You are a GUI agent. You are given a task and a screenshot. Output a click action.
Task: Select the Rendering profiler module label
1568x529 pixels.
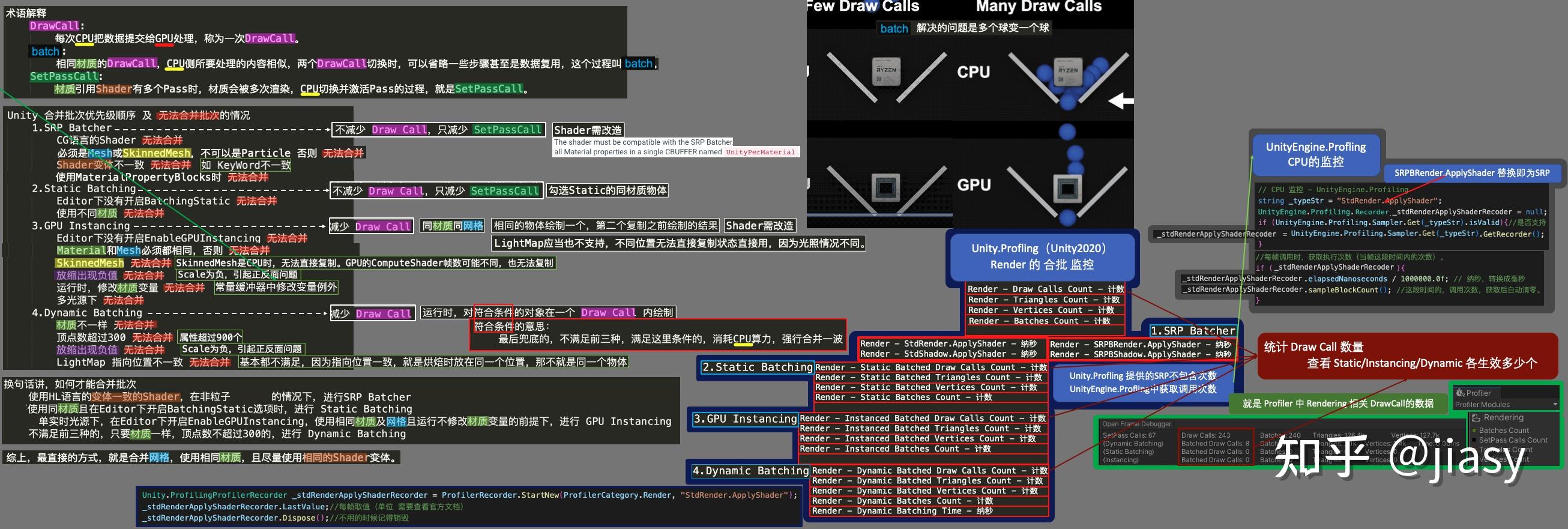click(1504, 417)
